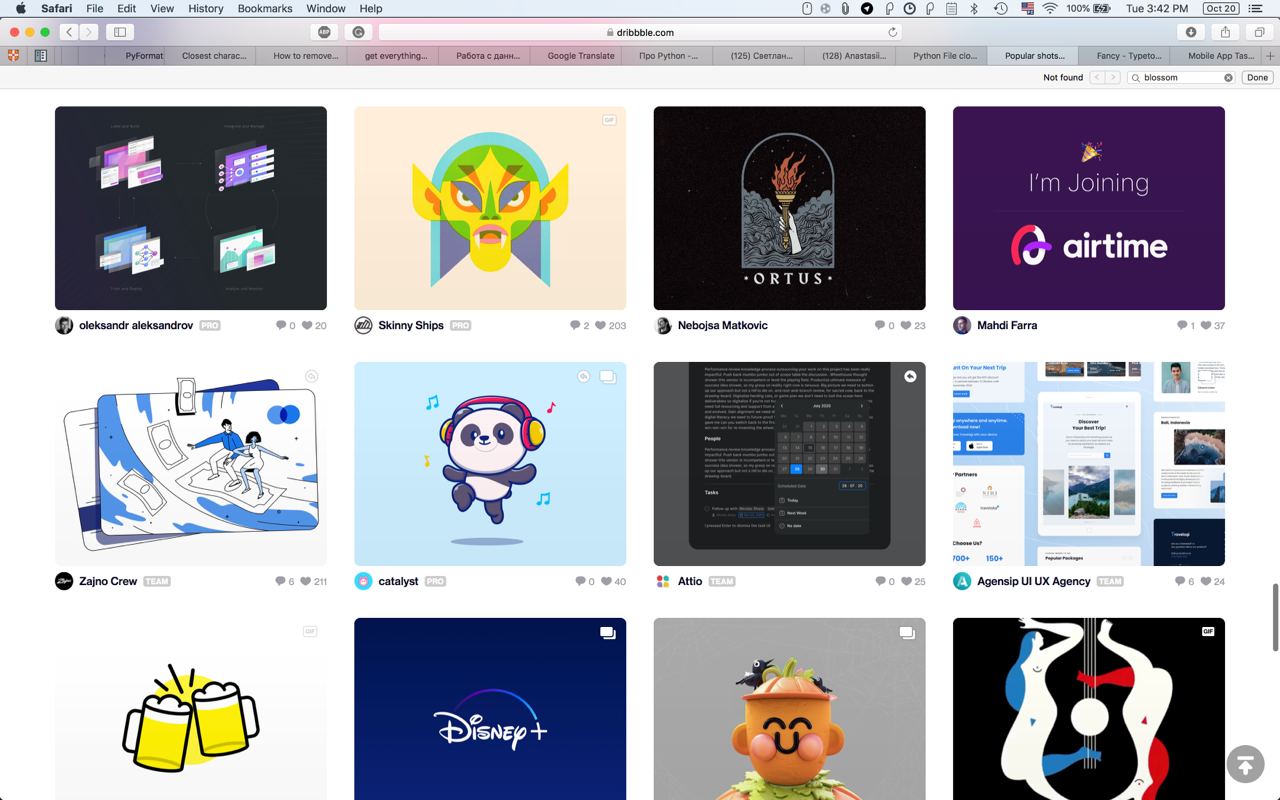1280x800 pixels.
Task: Click the back-to-top arrow button
Action: point(1245,764)
